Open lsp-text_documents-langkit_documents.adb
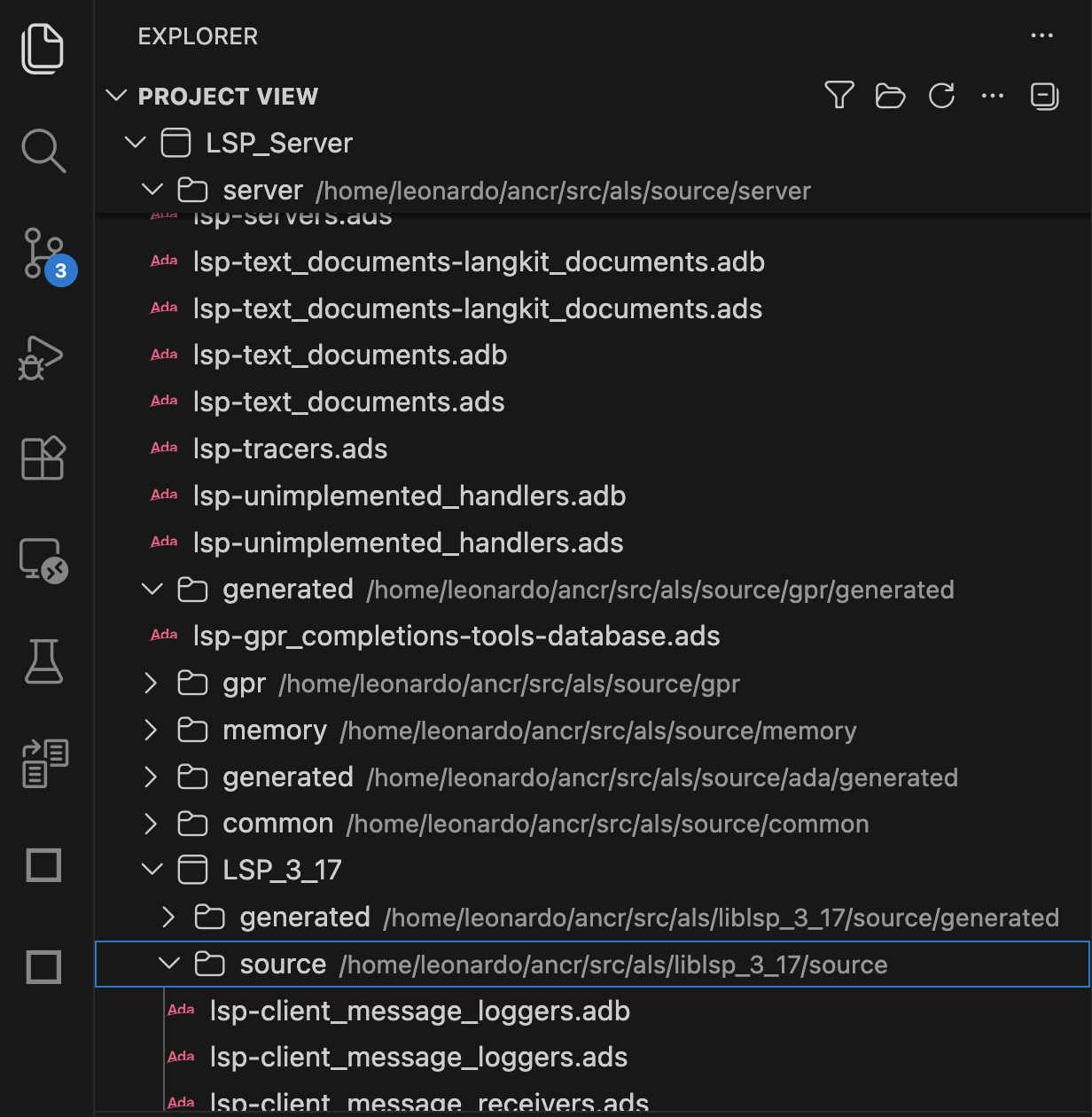 [x=479, y=262]
